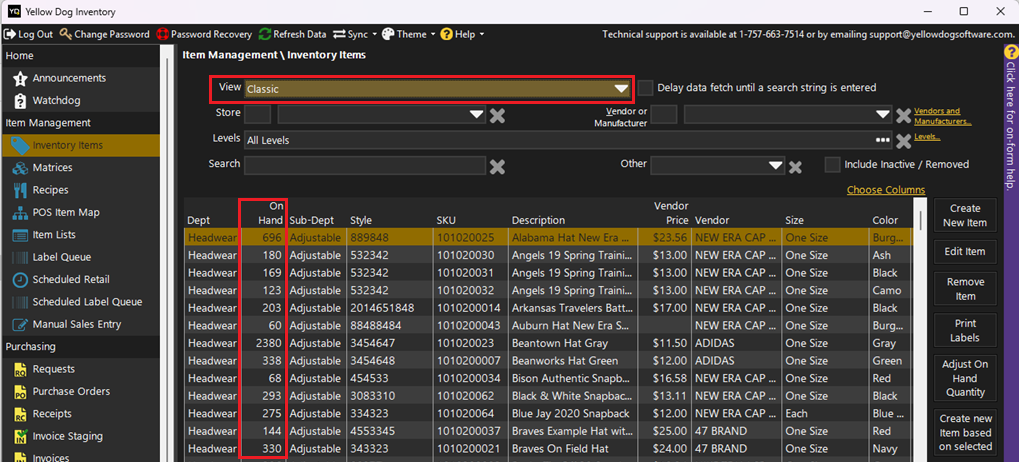Image resolution: width=1019 pixels, height=462 pixels.
Task: Open Announcements from the sidebar
Action: 68,78
